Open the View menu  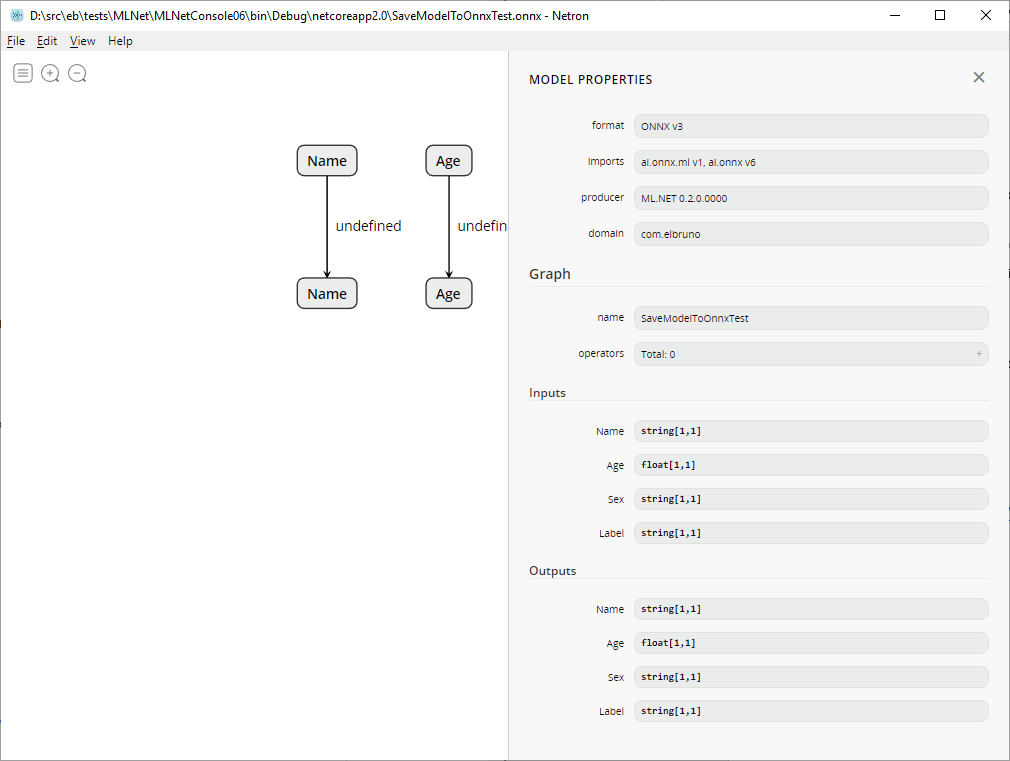[x=83, y=41]
